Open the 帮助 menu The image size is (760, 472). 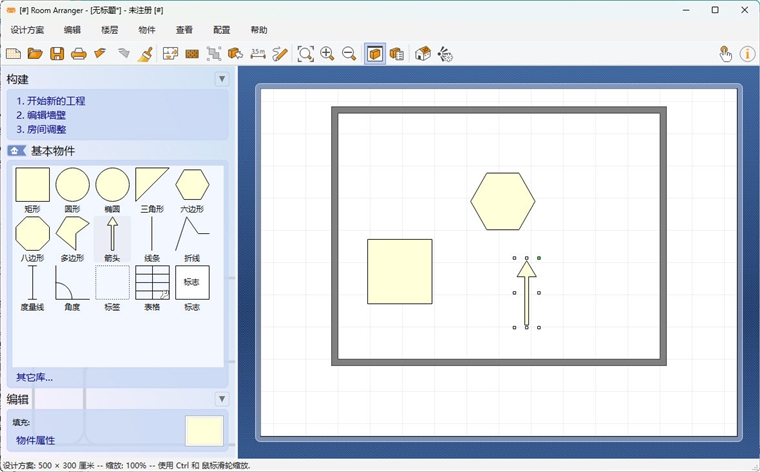coord(259,30)
